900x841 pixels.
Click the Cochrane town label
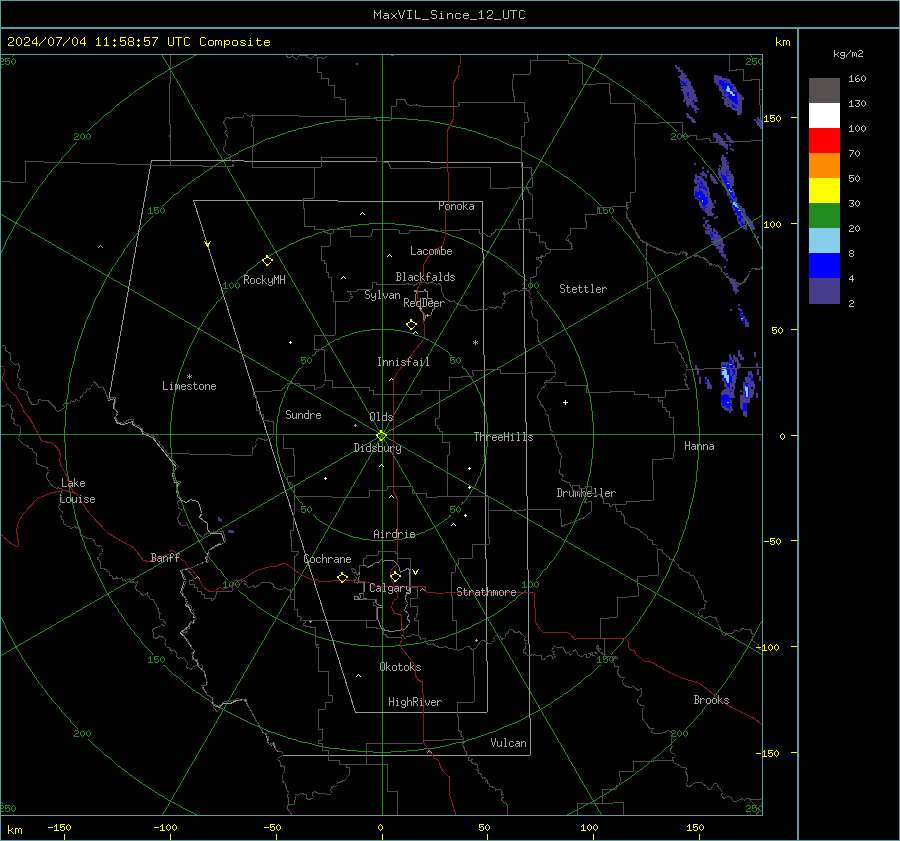(x=327, y=559)
